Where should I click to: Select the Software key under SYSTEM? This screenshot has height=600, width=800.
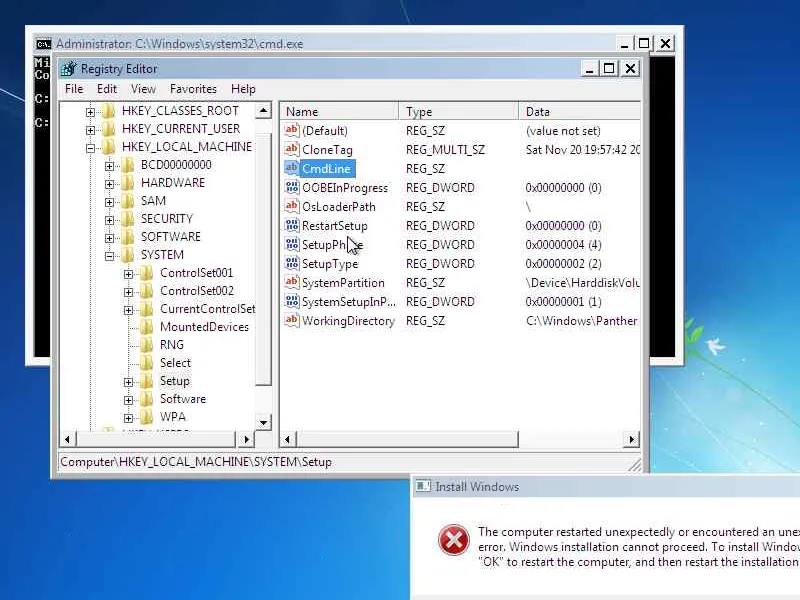[x=183, y=399]
